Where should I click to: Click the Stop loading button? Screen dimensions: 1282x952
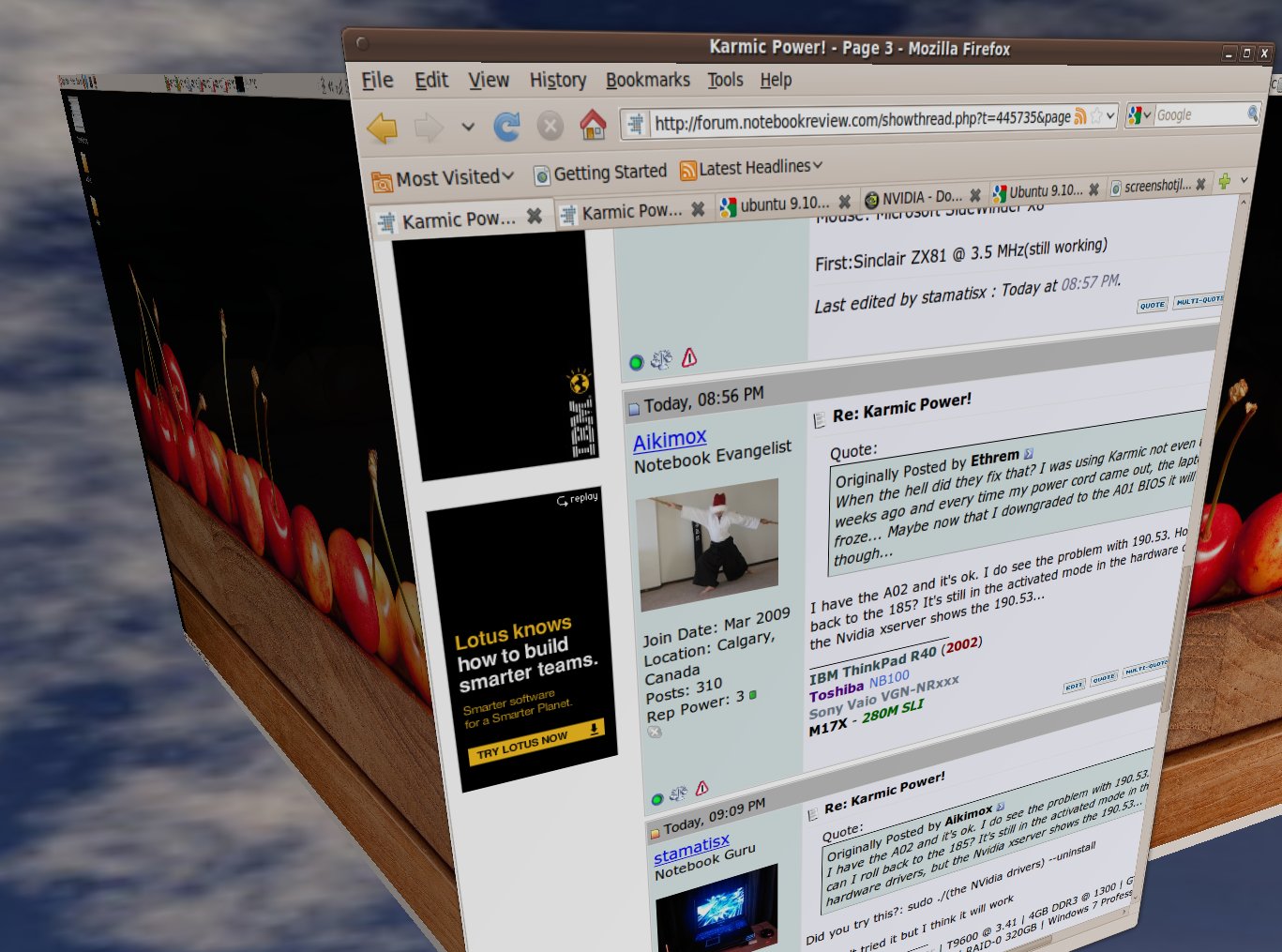[x=551, y=125]
